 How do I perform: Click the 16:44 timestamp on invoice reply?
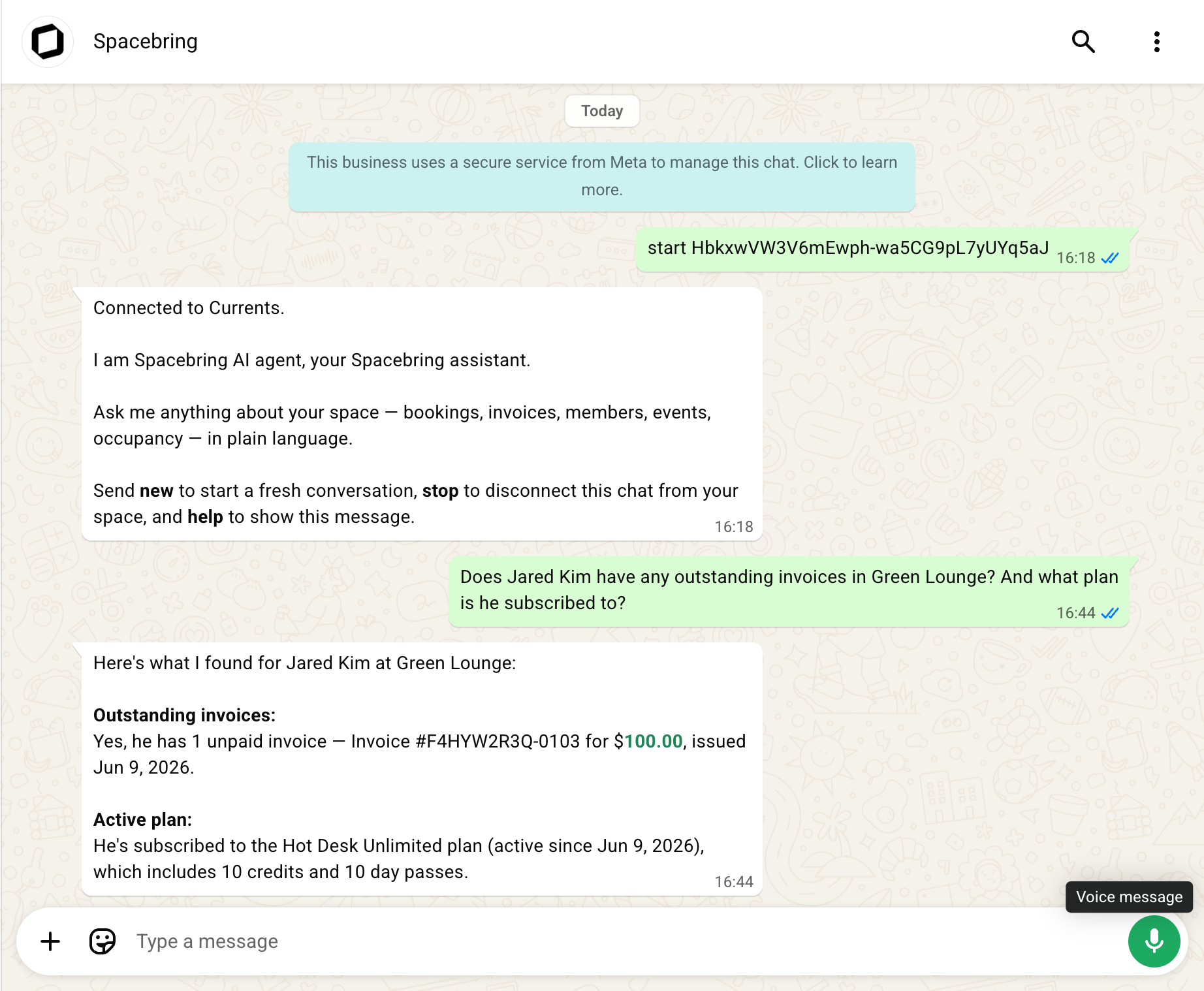click(733, 882)
